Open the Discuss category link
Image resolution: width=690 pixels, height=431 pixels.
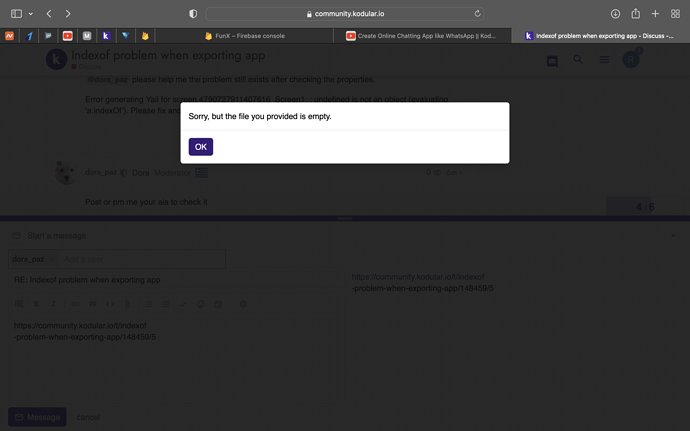(87, 67)
